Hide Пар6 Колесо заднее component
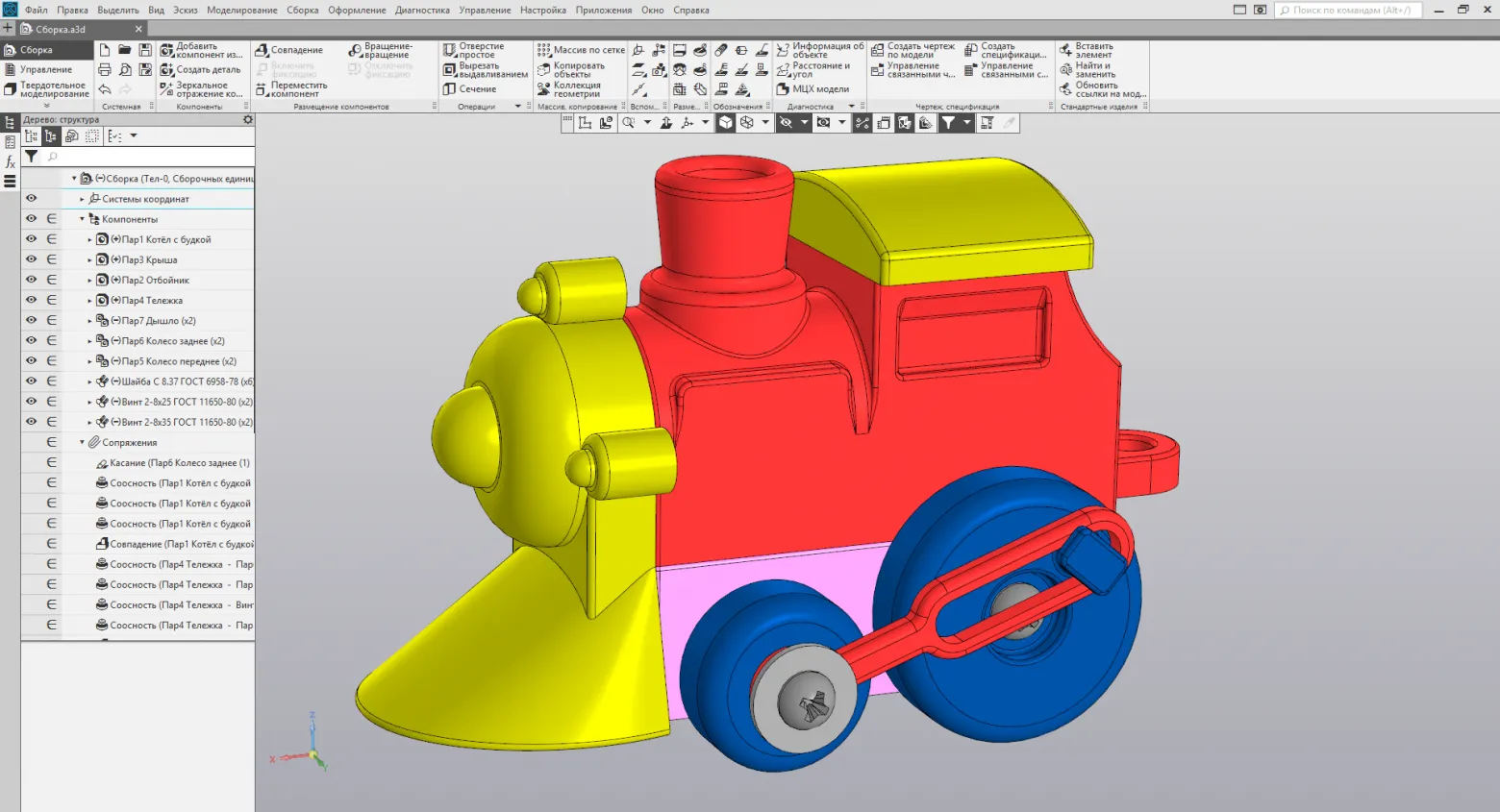This screenshot has width=1500, height=812. (31, 340)
